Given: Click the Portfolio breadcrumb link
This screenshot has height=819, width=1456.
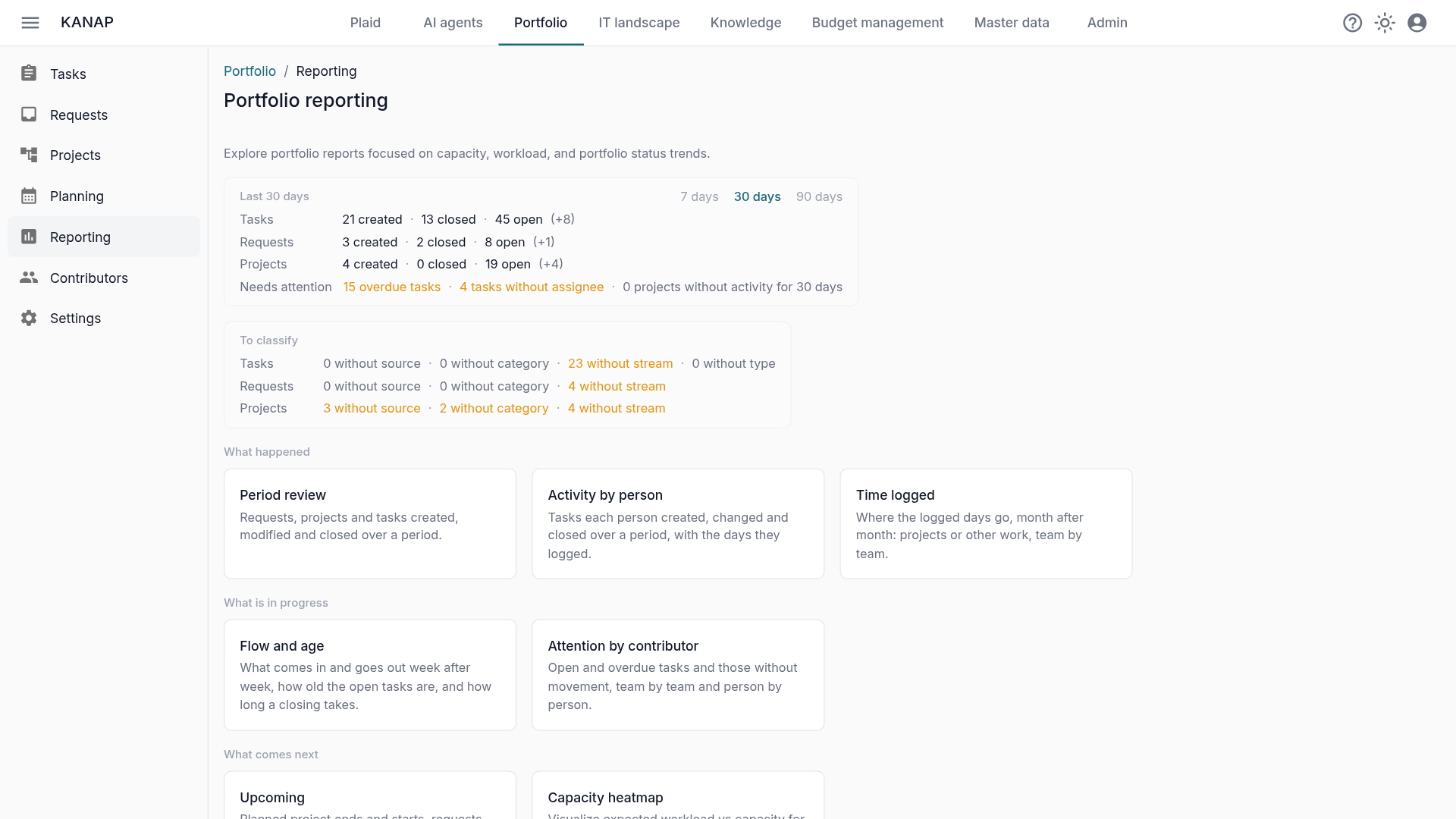Looking at the screenshot, I should tap(249, 71).
